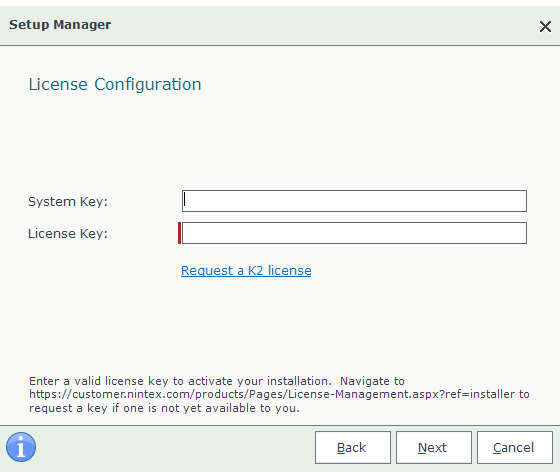Image resolution: width=560 pixels, height=472 pixels.
Task: Focus the License Key text field
Action: (354, 233)
